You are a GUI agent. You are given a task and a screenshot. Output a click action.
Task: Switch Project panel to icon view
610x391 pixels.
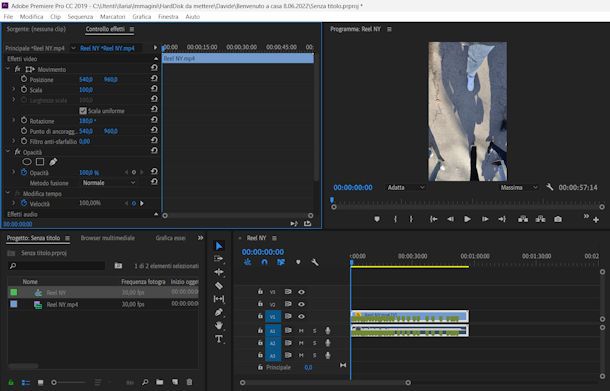[40, 382]
